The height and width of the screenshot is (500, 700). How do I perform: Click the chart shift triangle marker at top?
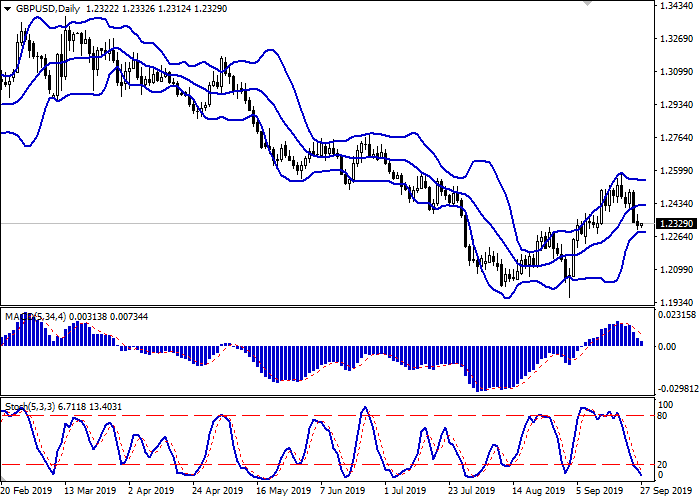click(x=586, y=5)
